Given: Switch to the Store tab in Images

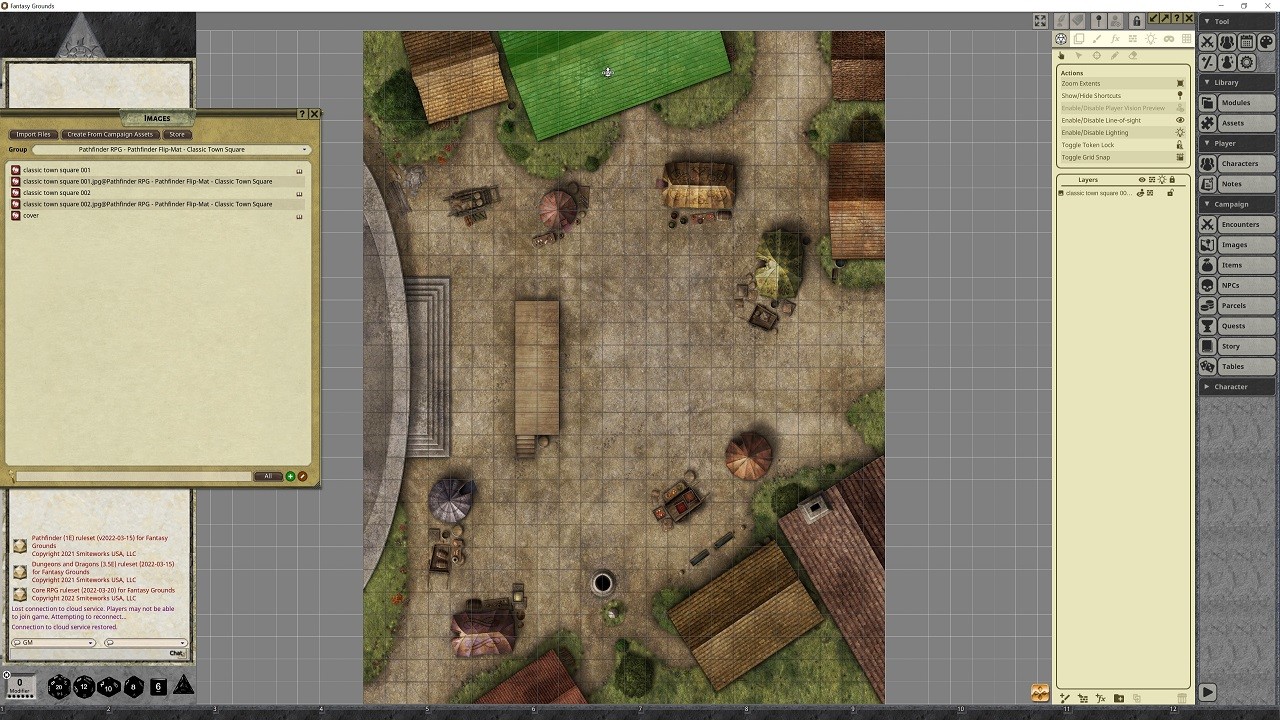Looking at the screenshot, I should (x=177, y=134).
